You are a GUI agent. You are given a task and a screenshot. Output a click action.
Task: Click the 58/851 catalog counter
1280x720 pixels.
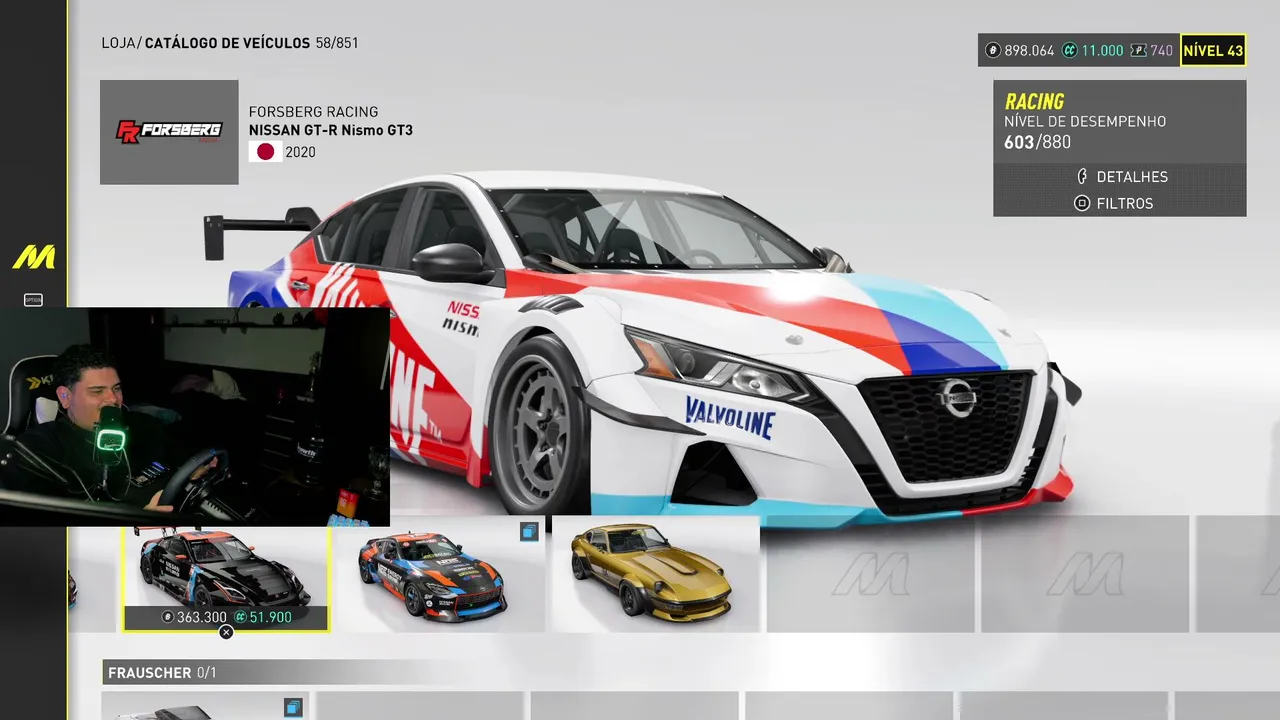(x=337, y=43)
